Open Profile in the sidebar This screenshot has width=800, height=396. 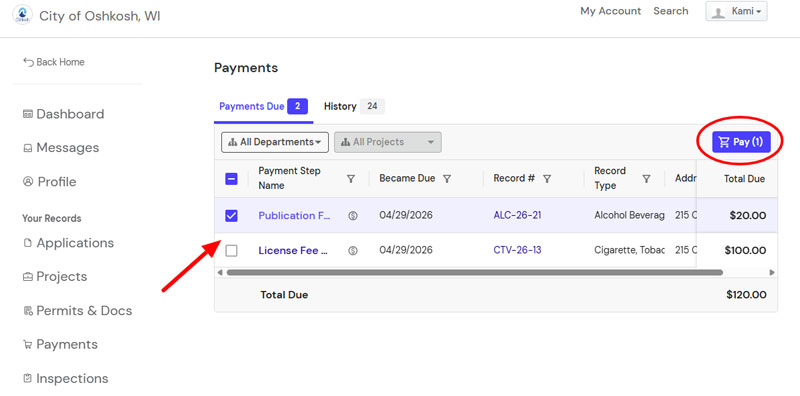tap(49, 182)
